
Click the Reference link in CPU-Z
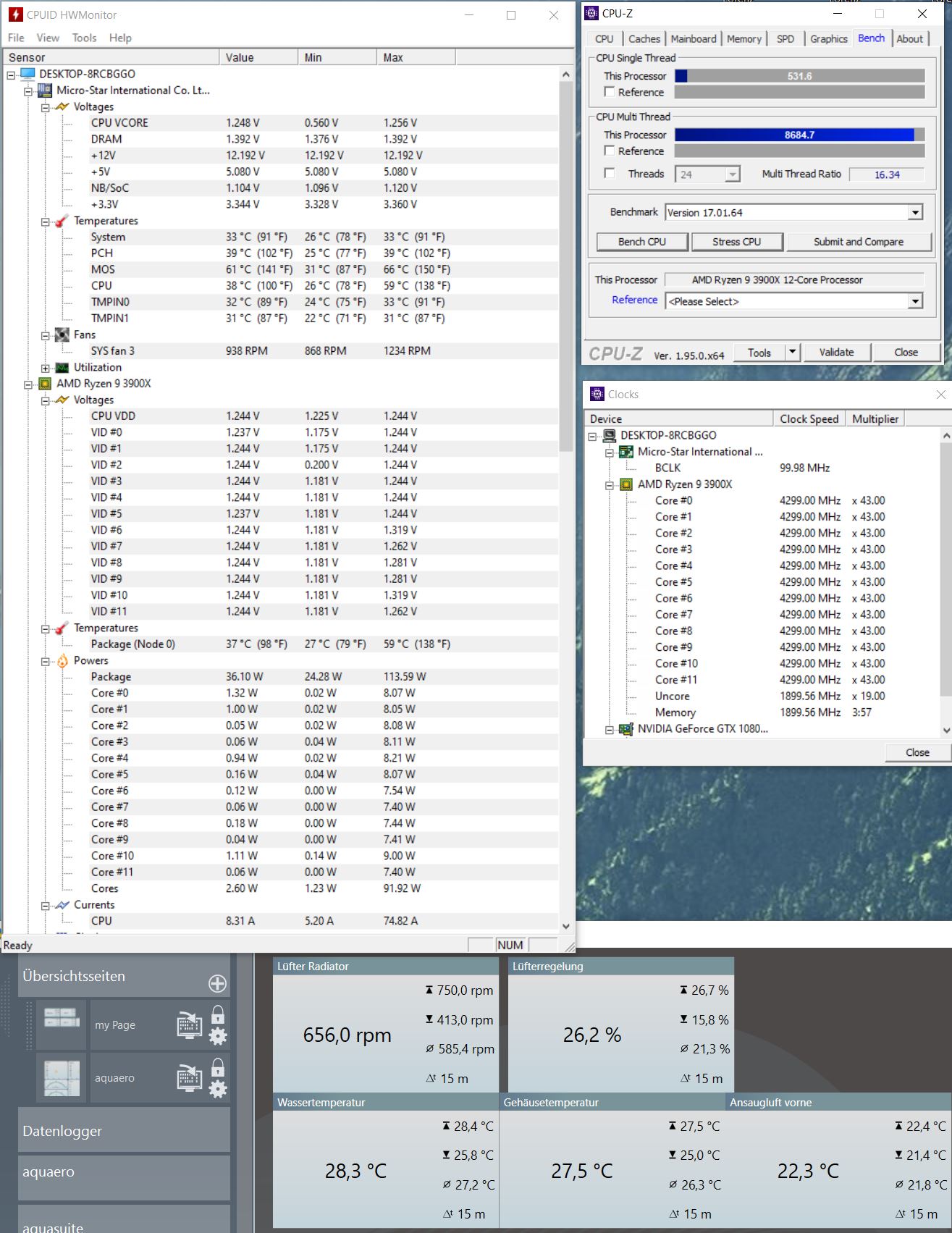635,300
